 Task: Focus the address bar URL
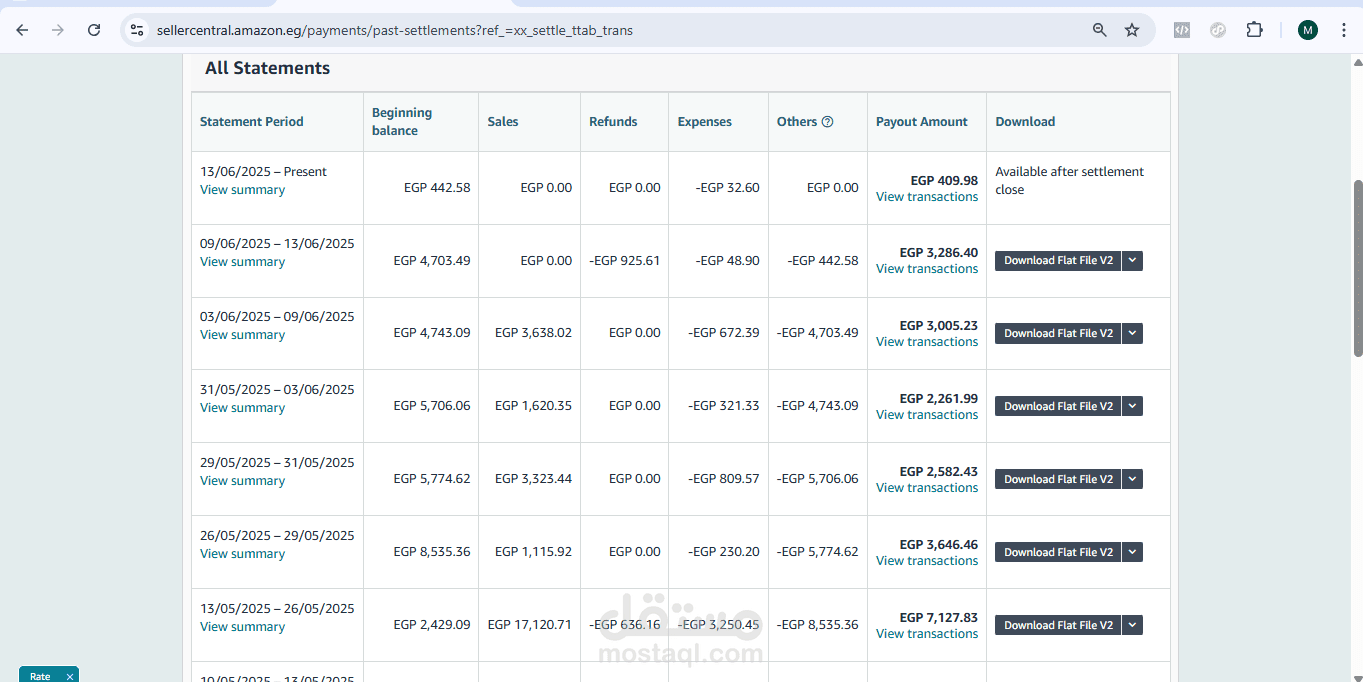click(395, 30)
